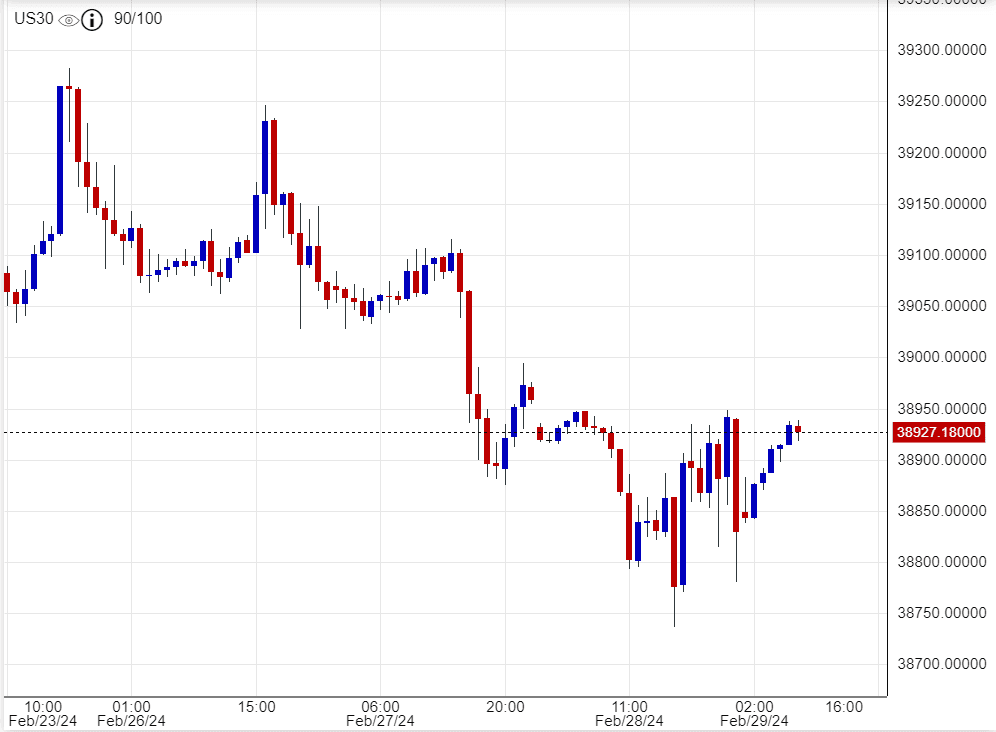Select the 02:00 Feb/29/24 time label
This screenshot has width=996, height=732.
click(755, 713)
